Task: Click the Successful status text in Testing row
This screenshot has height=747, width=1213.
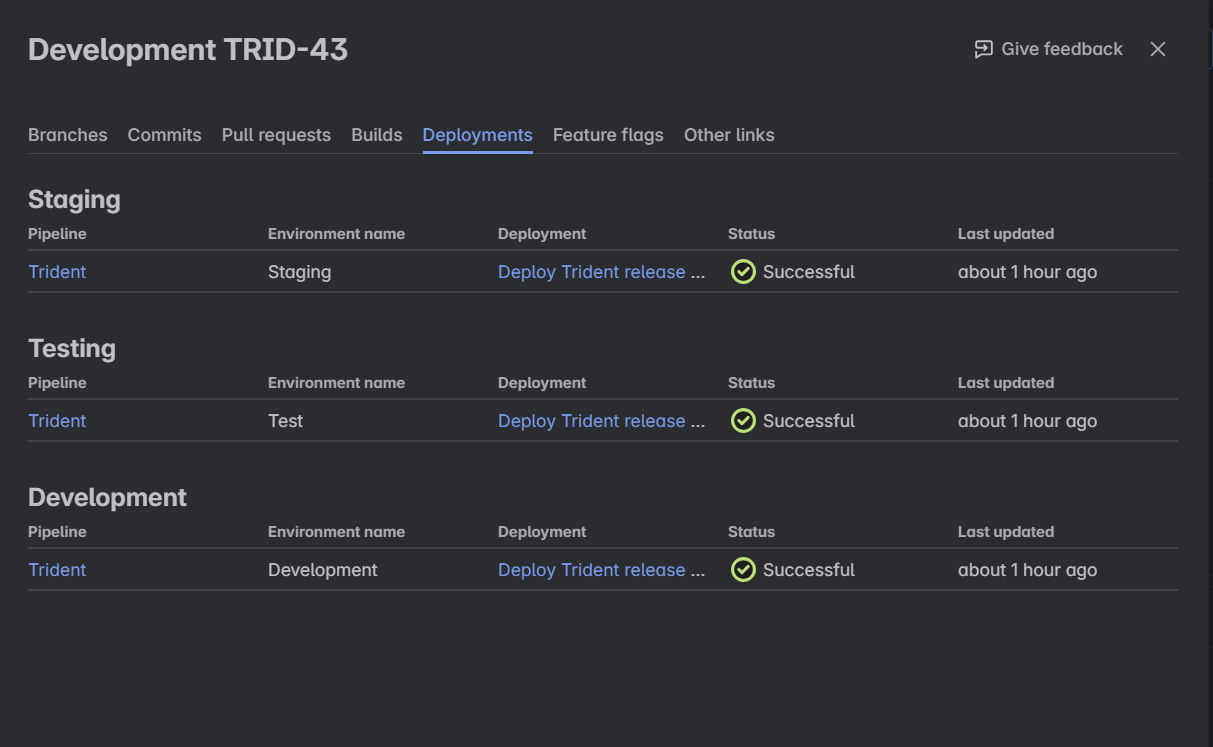Action: coord(809,420)
